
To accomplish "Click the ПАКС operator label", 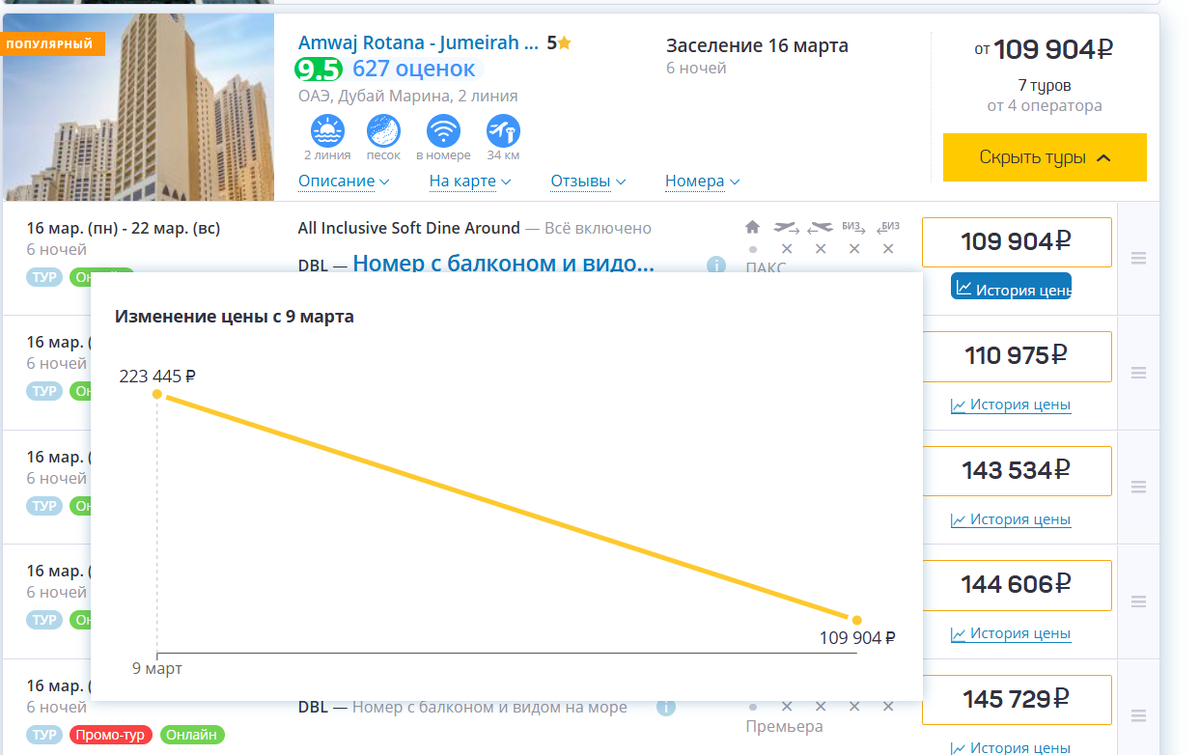I will click(x=766, y=267).
